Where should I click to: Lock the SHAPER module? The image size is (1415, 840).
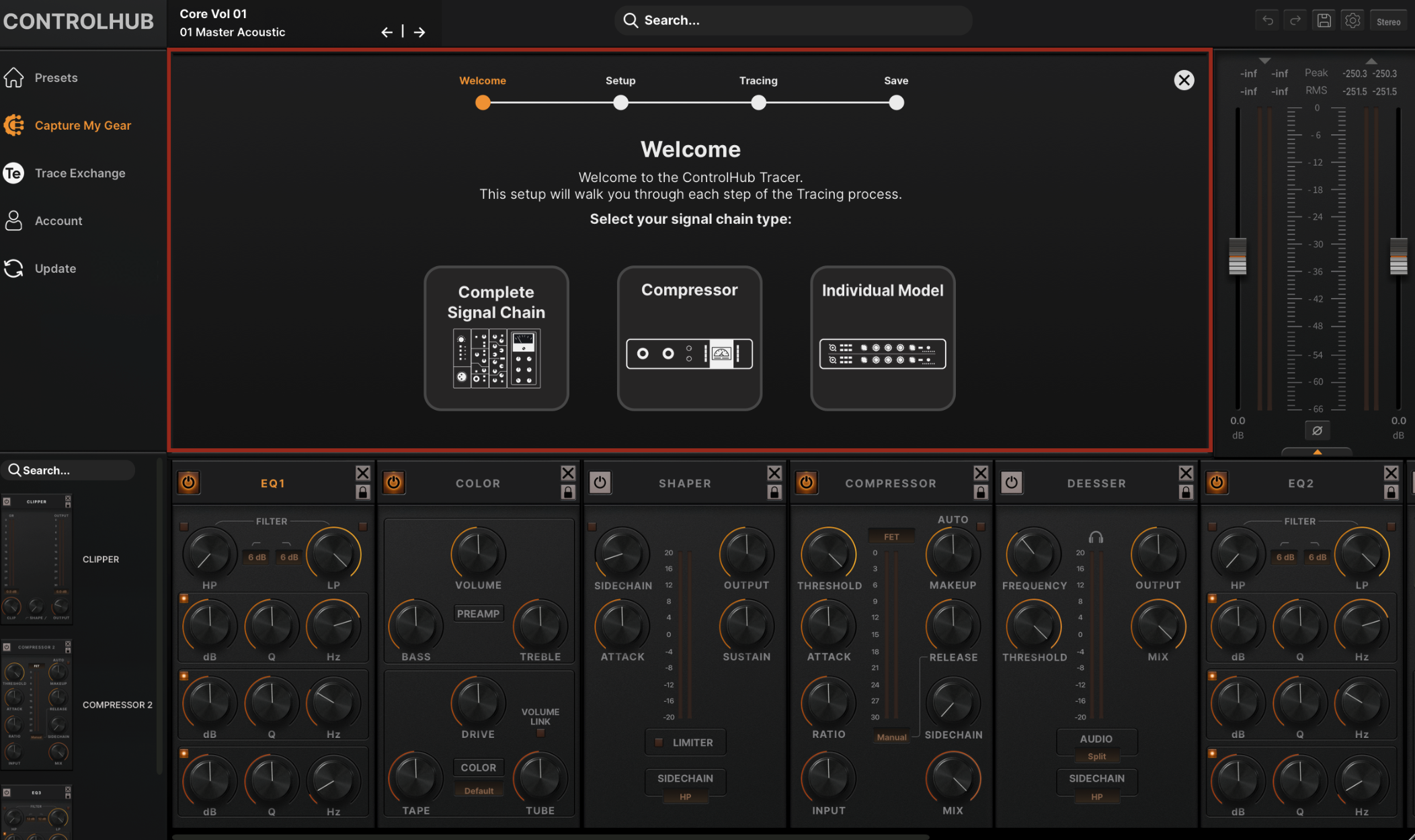pyautogui.click(x=774, y=493)
